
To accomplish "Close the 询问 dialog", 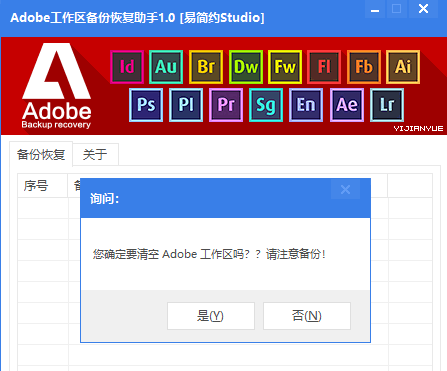I will pos(345,190).
